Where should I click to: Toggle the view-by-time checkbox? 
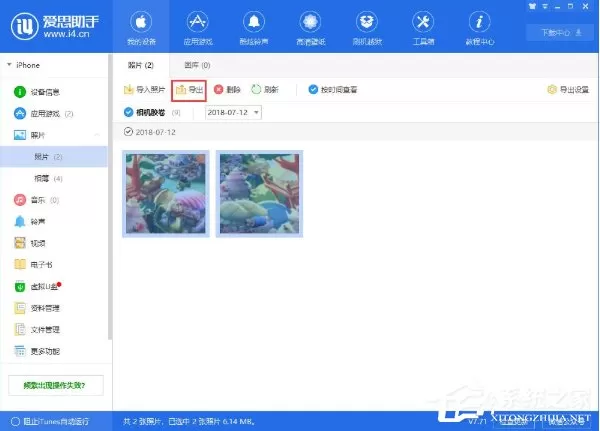313,90
